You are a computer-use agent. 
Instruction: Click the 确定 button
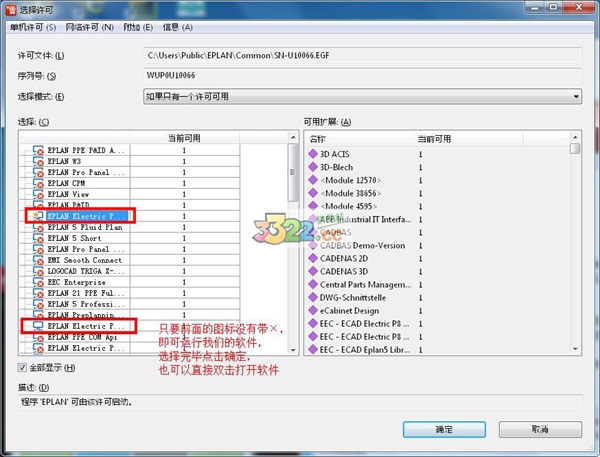(x=444, y=429)
